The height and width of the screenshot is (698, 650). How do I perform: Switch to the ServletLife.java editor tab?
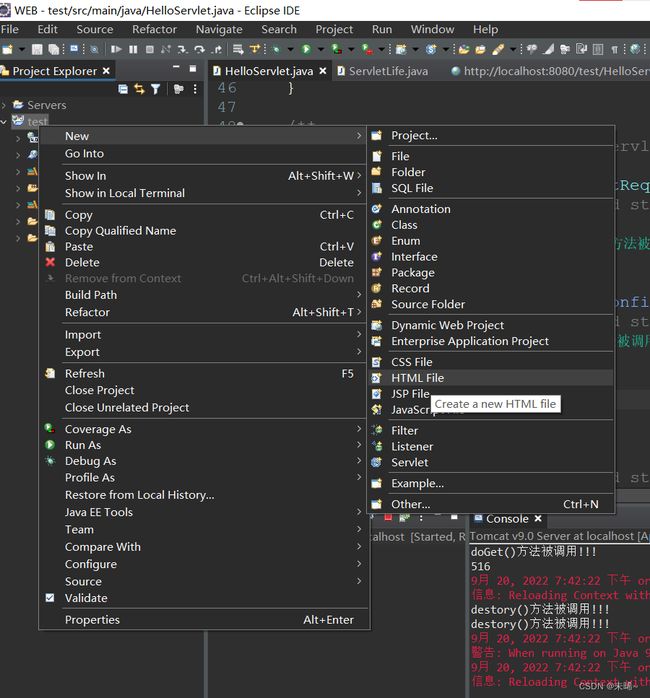click(383, 71)
